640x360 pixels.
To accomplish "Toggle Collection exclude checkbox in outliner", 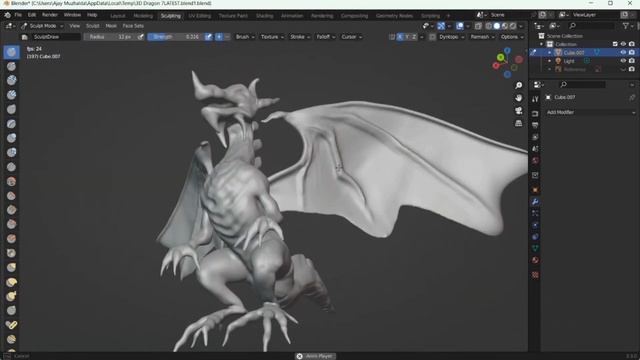I will [x=615, y=44].
